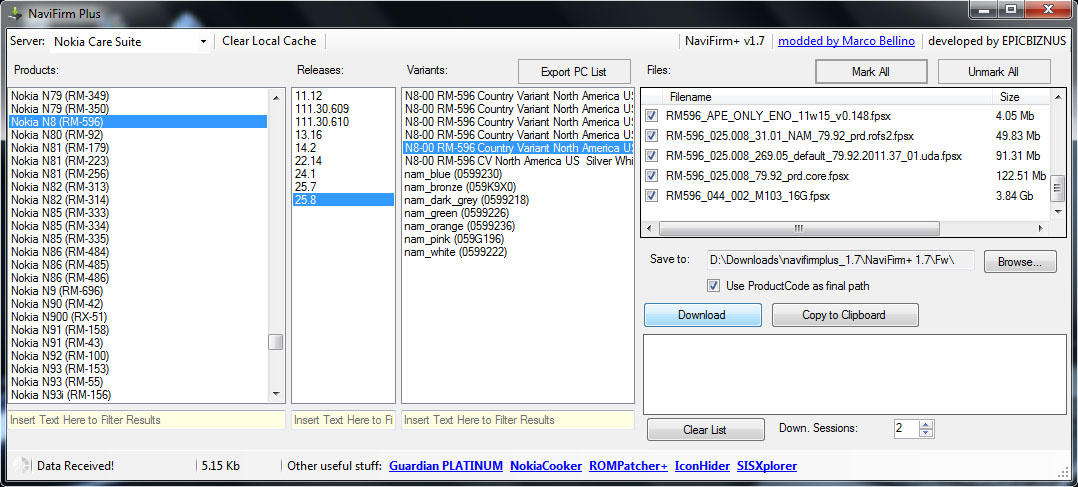Viewport: 1078px width, 487px height.
Task: Uncheck the prd.core.fpsx file checkbox
Action: pyautogui.click(x=652, y=176)
